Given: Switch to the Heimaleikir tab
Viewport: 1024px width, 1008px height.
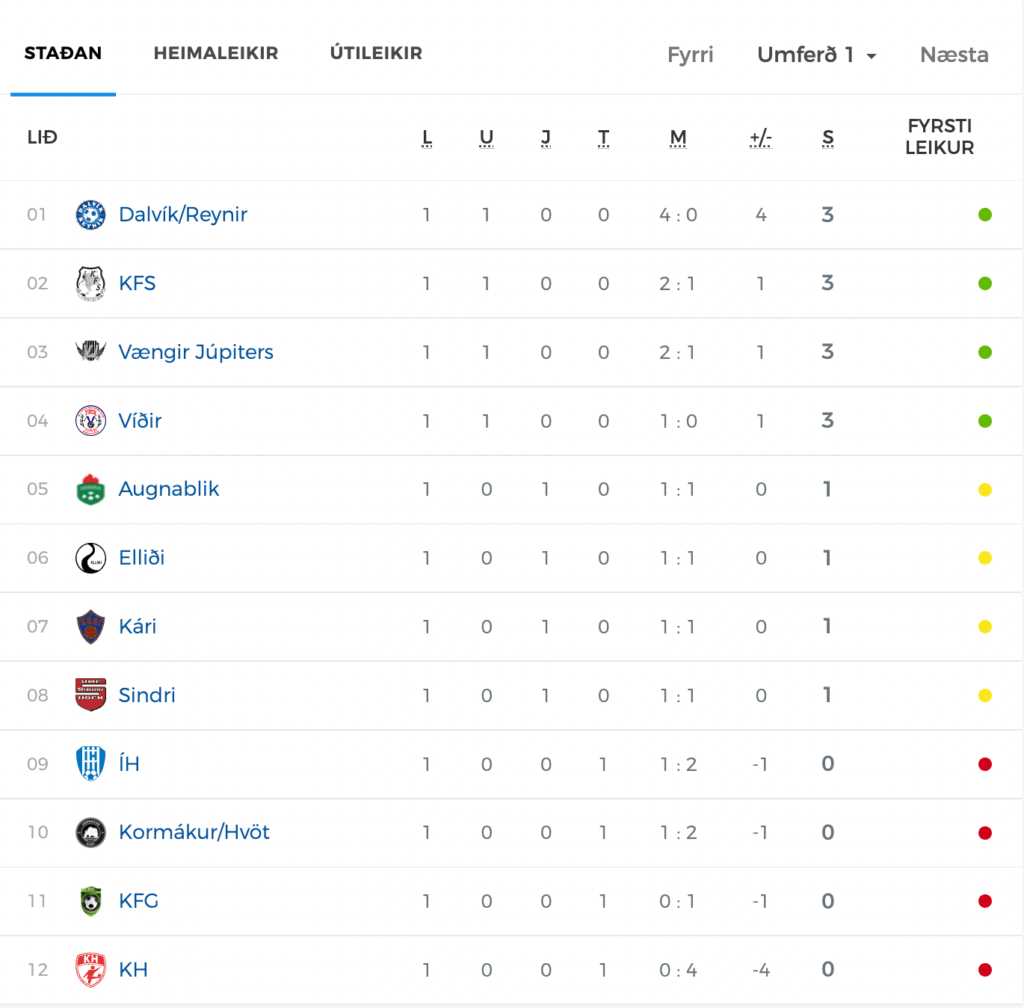Looking at the screenshot, I should 216,53.
